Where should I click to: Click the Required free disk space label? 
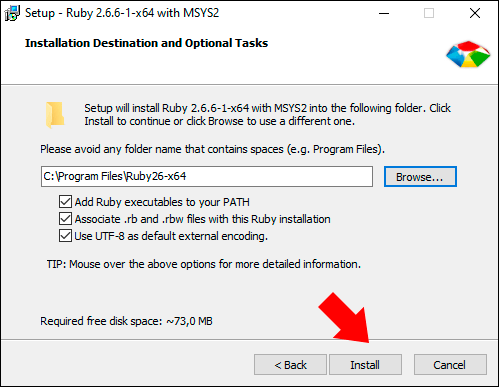[126, 321]
